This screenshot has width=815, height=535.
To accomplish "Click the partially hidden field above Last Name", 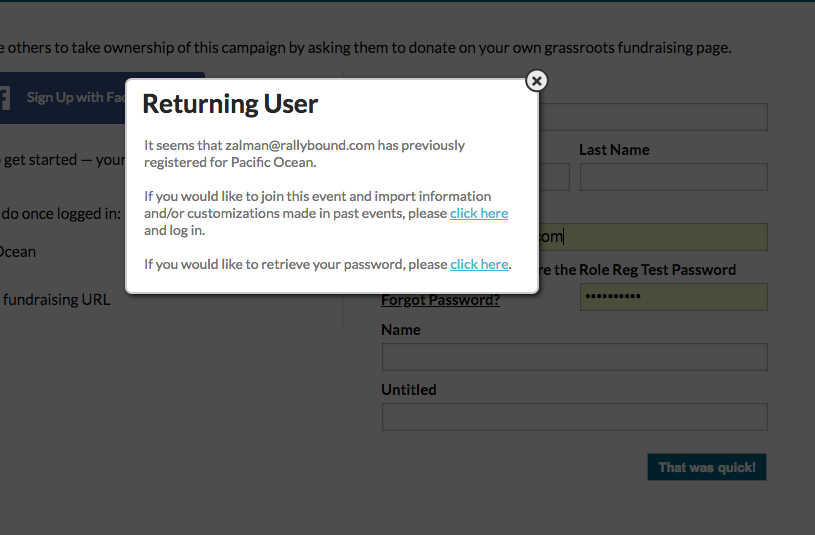I will [653, 117].
